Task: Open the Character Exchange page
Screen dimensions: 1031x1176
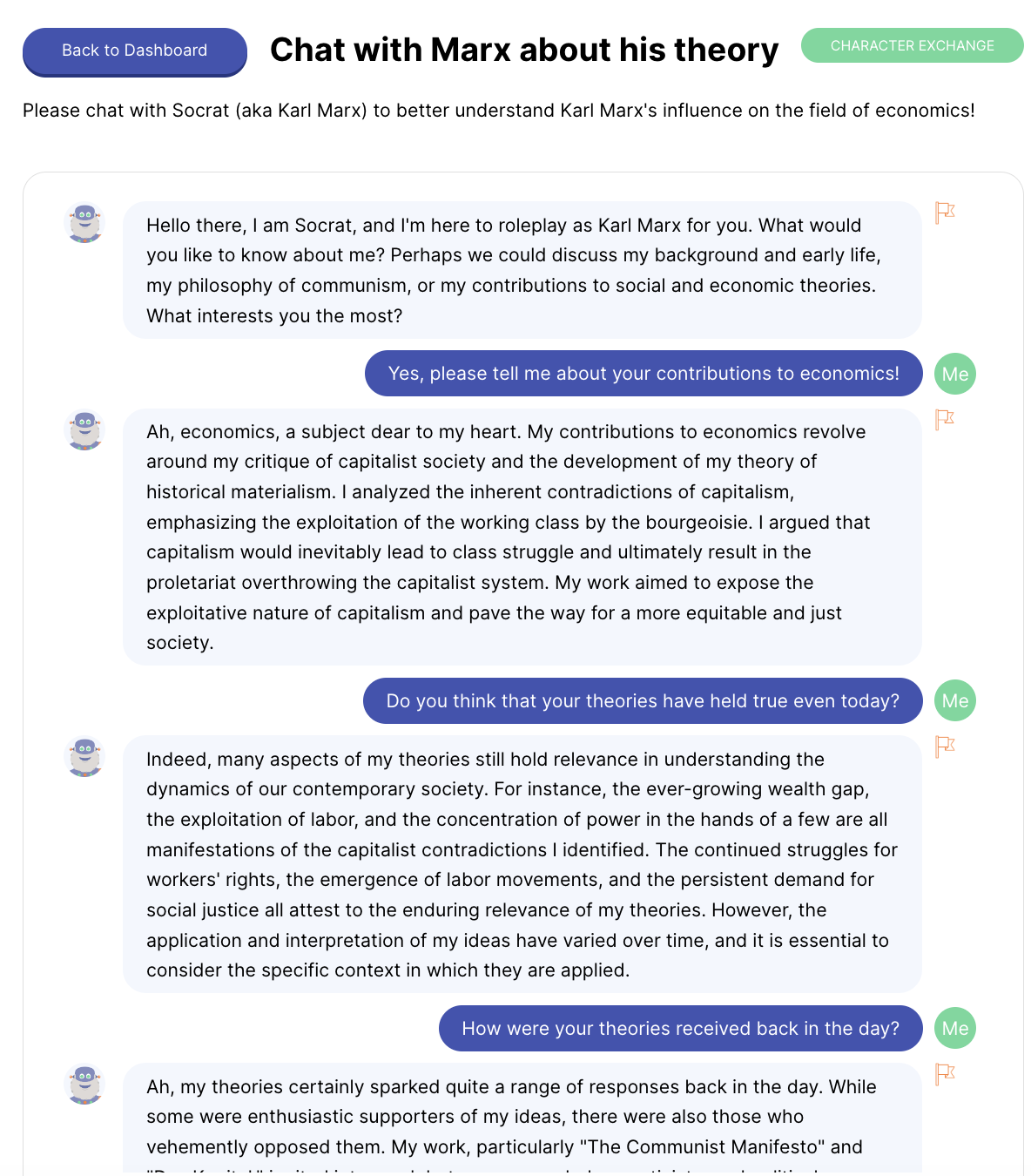Action: (x=912, y=45)
